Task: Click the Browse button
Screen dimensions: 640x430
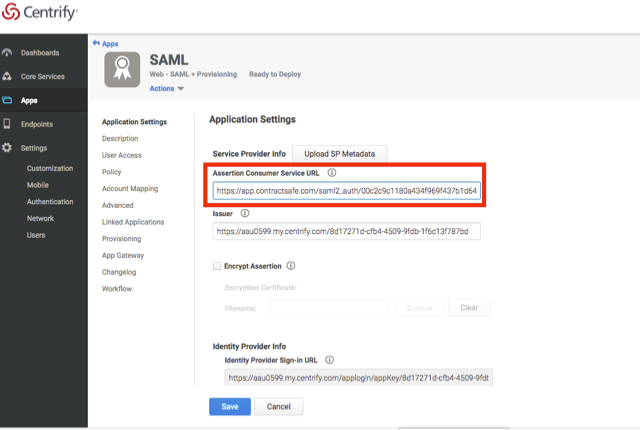Action: 420,308
